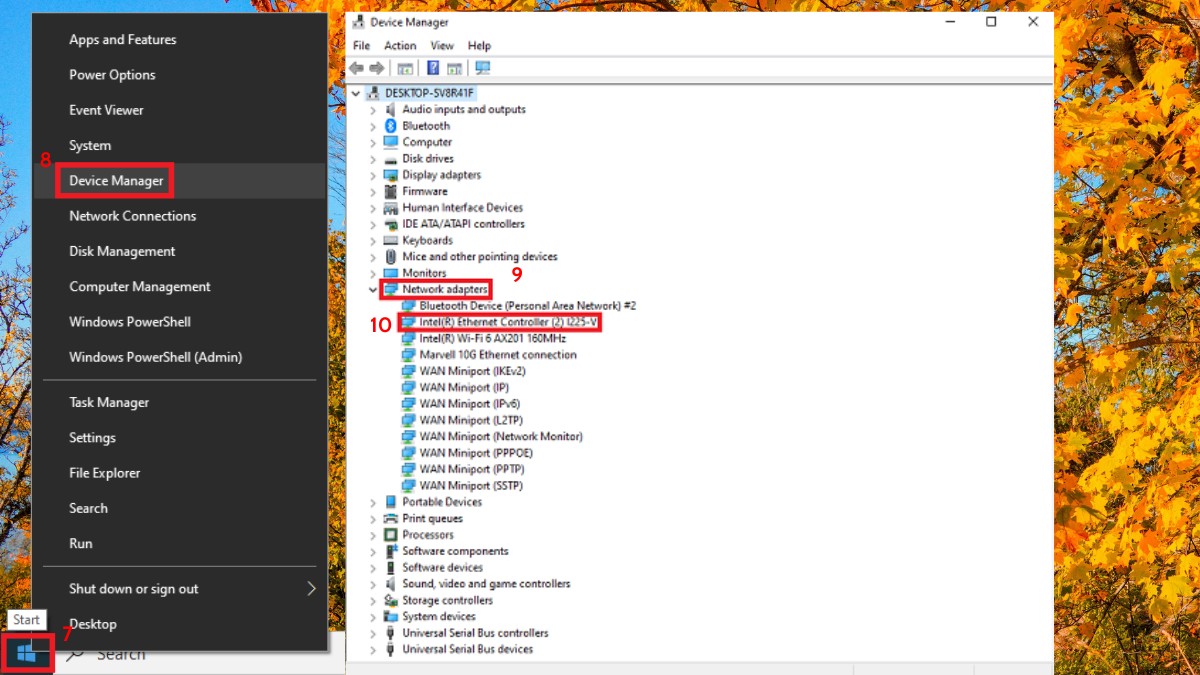This screenshot has height=675, width=1200.
Task: Open Properties using the toolbar icon
Action: point(452,68)
